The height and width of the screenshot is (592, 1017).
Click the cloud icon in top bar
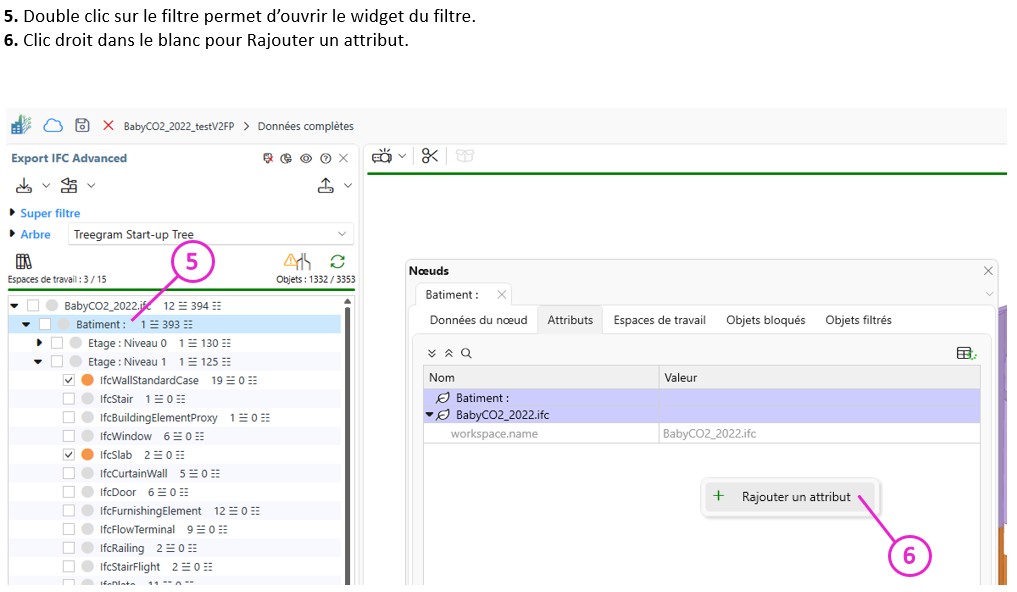(x=53, y=125)
